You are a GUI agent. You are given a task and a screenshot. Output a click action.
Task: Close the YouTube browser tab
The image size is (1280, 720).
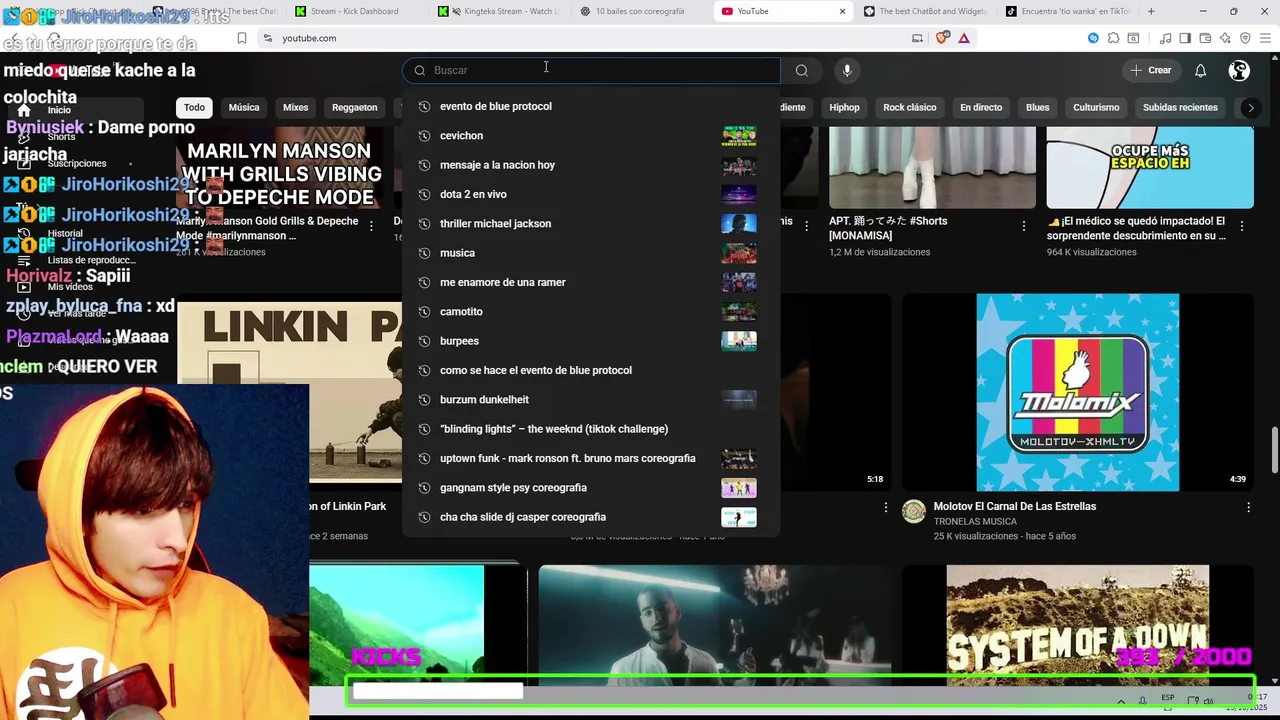(x=842, y=11)
